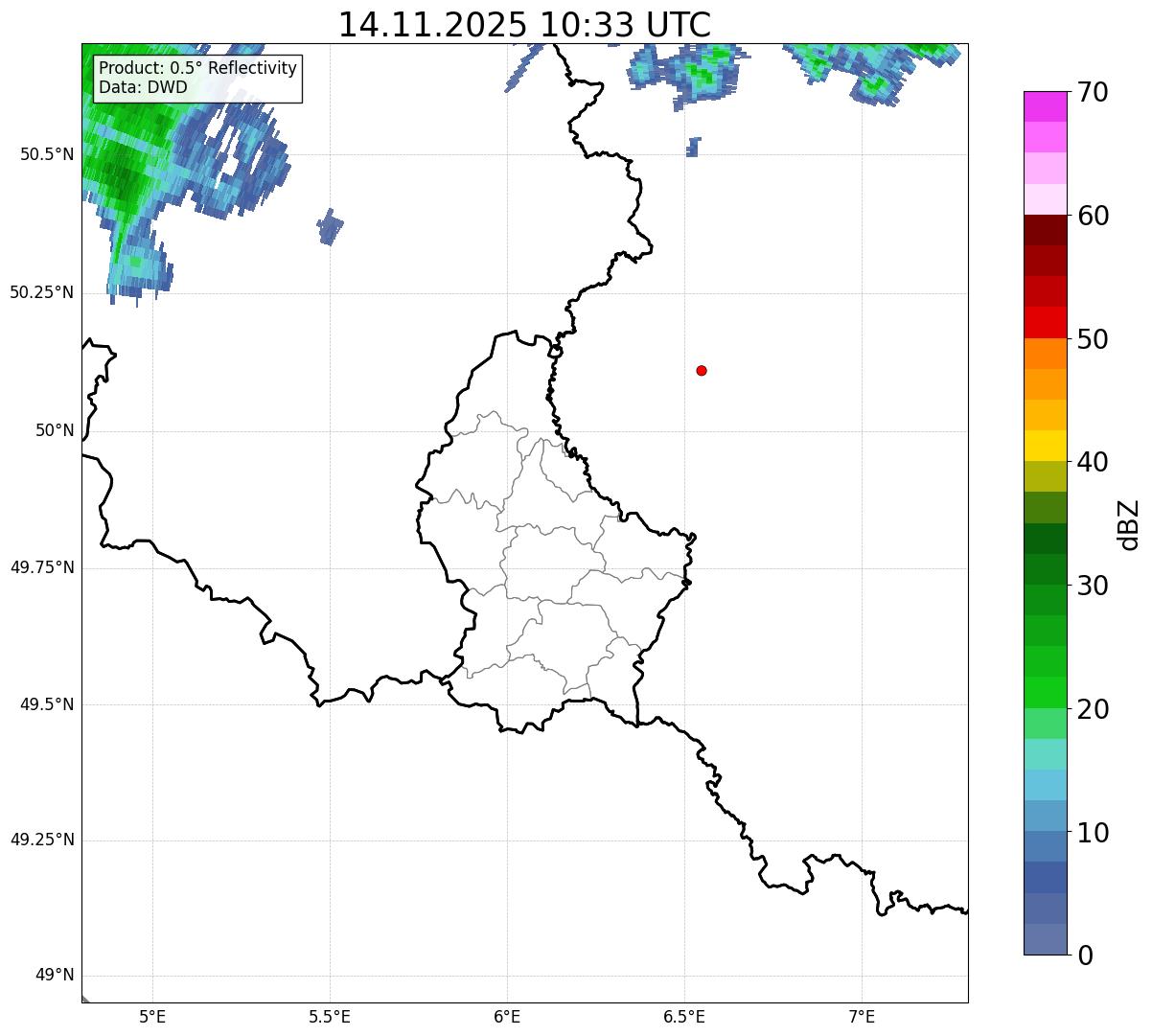Click the colorbar tick label 10
This screenshot has width=1152, height=1036.
point(1094,833)
